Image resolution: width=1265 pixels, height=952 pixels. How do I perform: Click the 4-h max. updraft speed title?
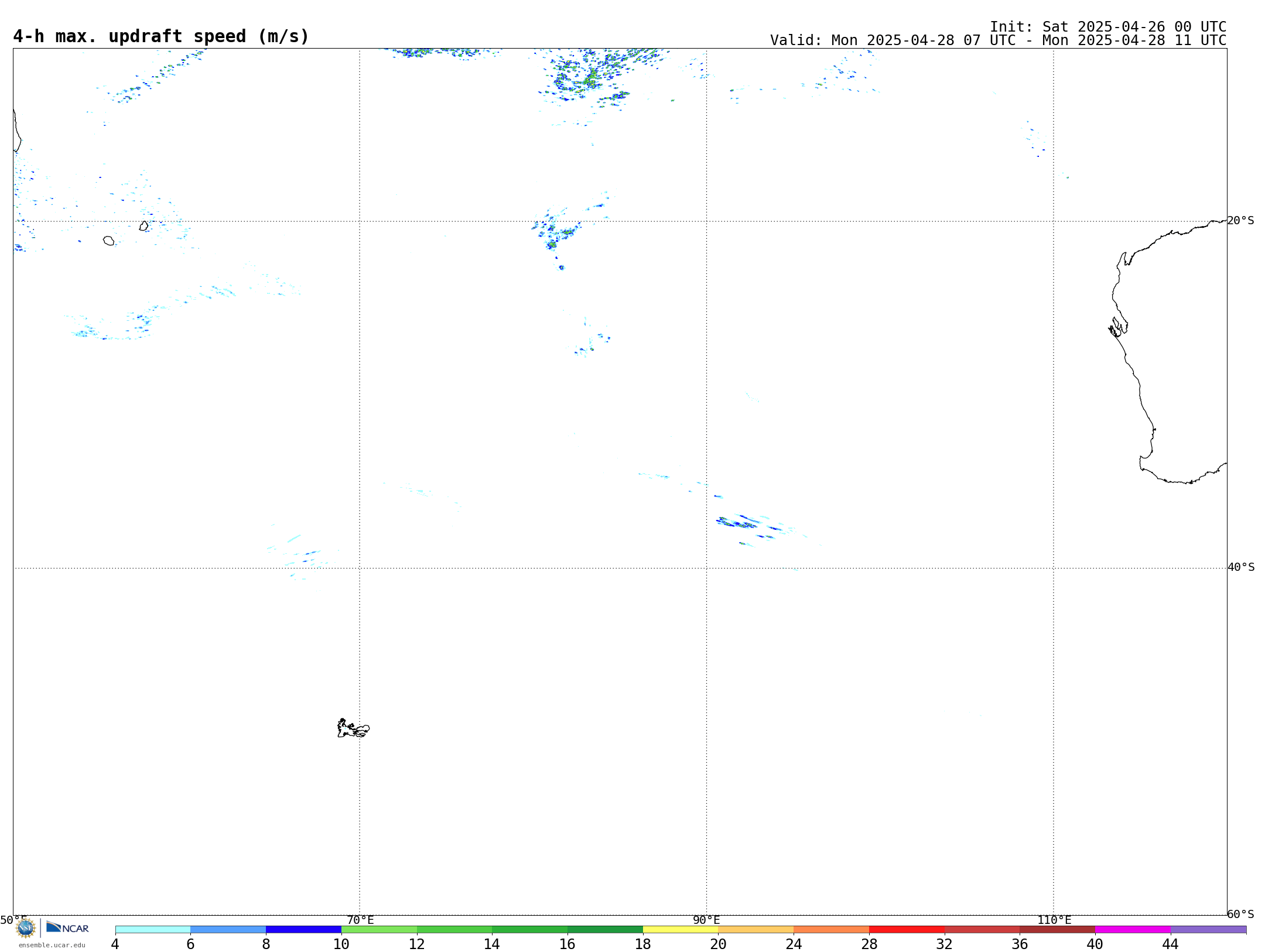pyautogui.click(x=161, y=36)
